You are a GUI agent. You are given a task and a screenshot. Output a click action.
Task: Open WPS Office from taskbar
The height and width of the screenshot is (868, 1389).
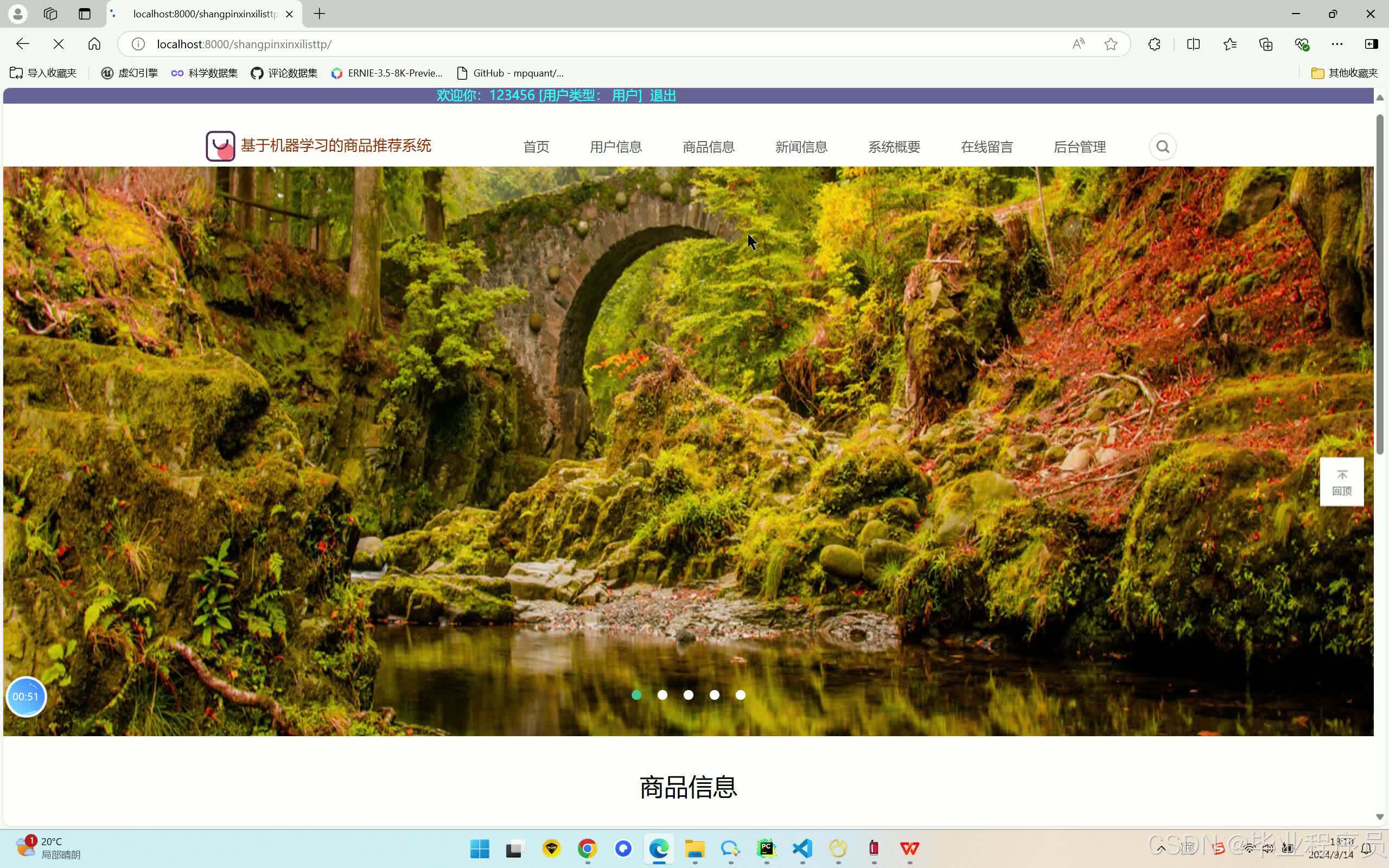click(909, 848)
